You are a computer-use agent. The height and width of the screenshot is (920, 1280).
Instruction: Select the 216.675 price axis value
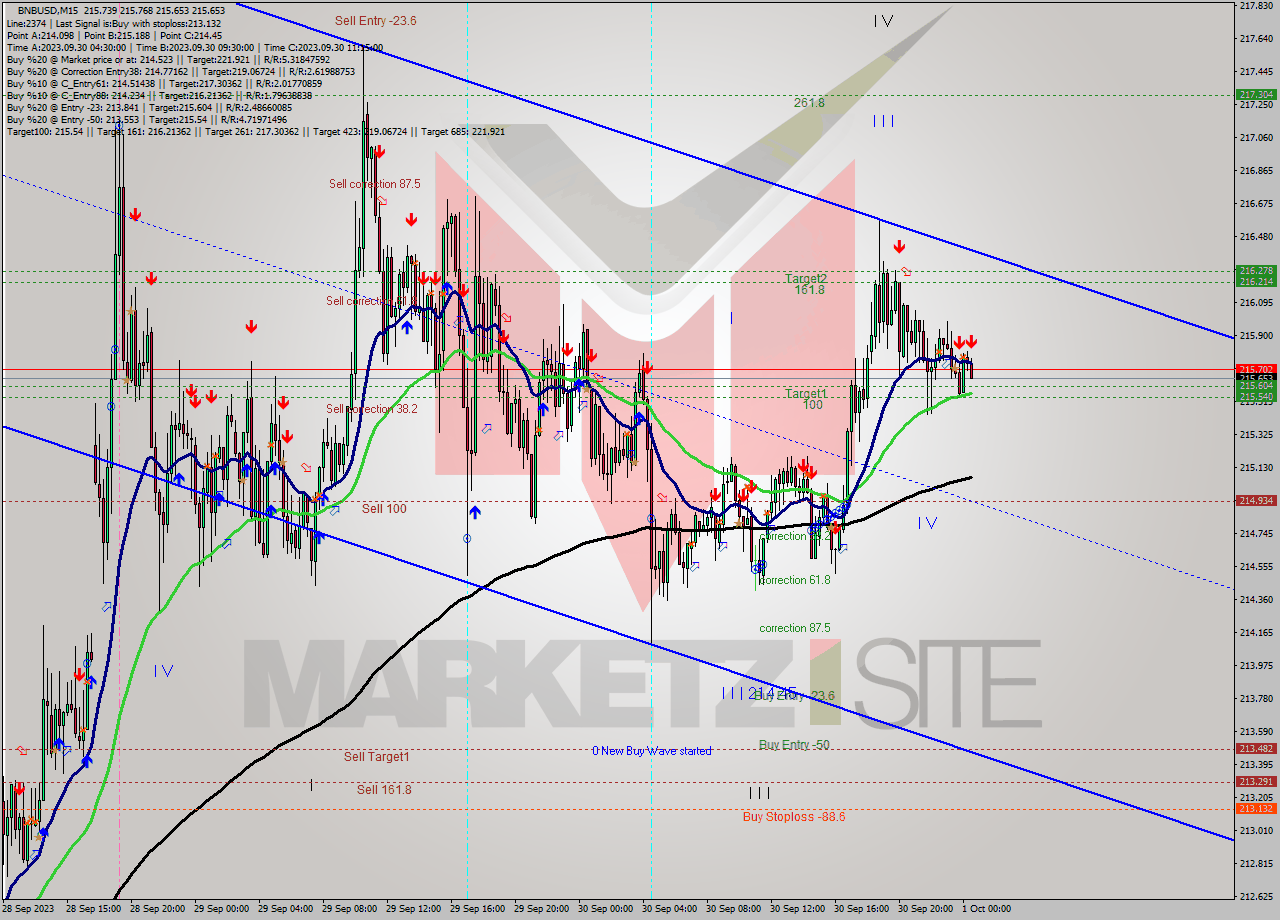pyautogui.click(x=1256, y=204)
